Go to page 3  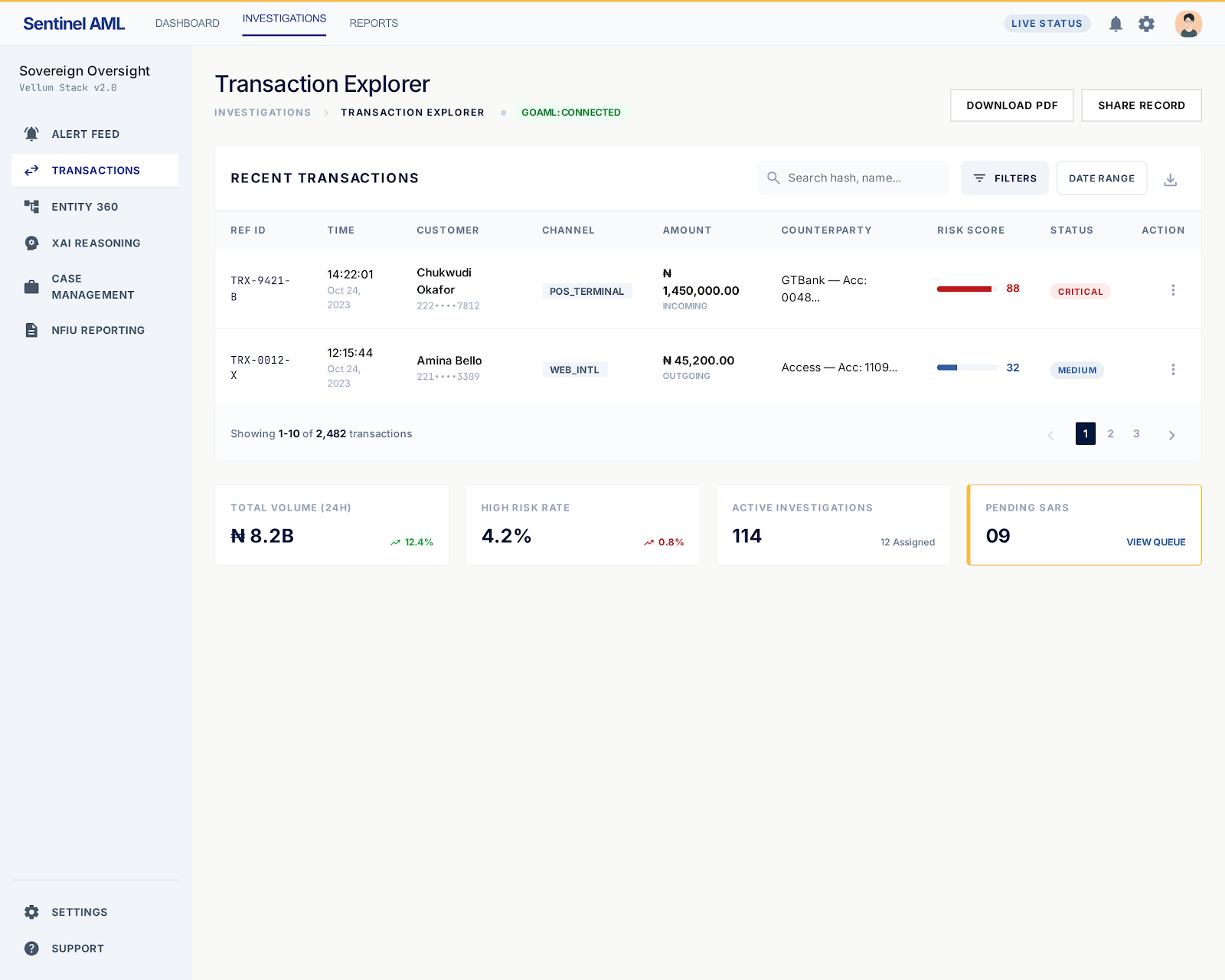tap(1136, 433)
